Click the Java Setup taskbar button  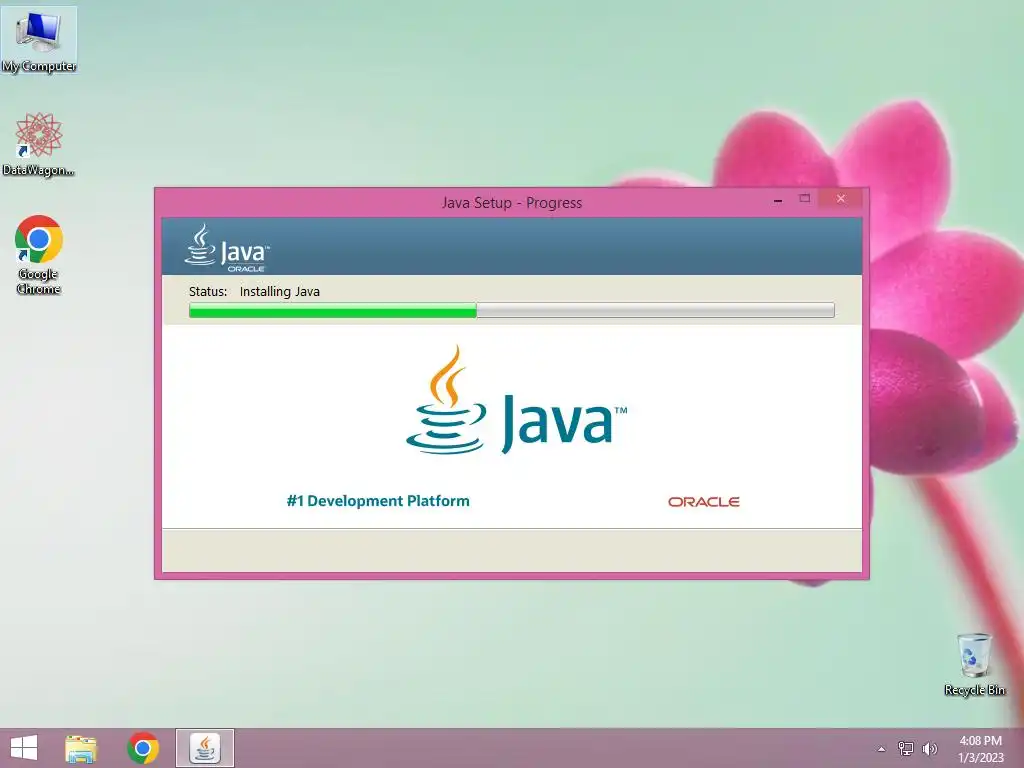[205, 748]
